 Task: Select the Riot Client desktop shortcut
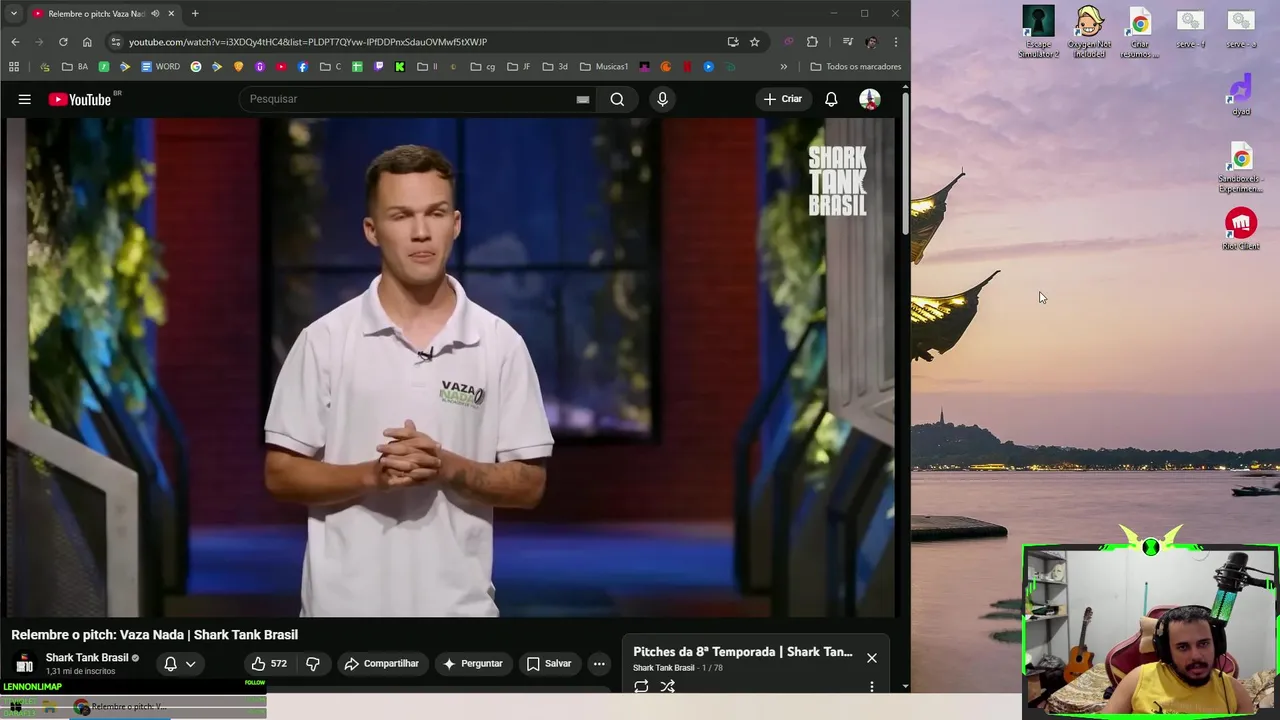(x=1241, y=229)
